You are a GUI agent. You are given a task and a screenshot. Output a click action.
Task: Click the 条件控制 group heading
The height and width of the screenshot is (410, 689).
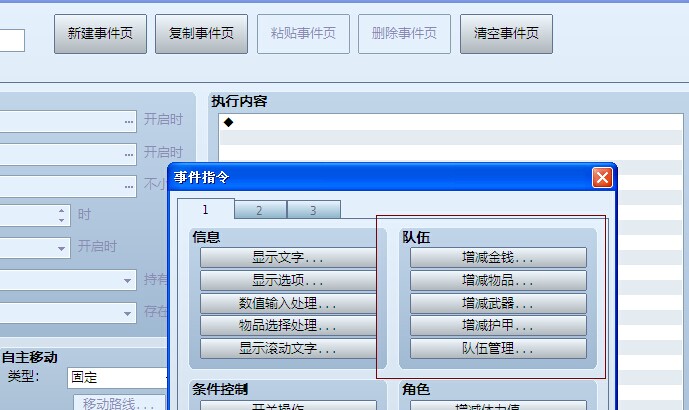[x=220, y=389]
